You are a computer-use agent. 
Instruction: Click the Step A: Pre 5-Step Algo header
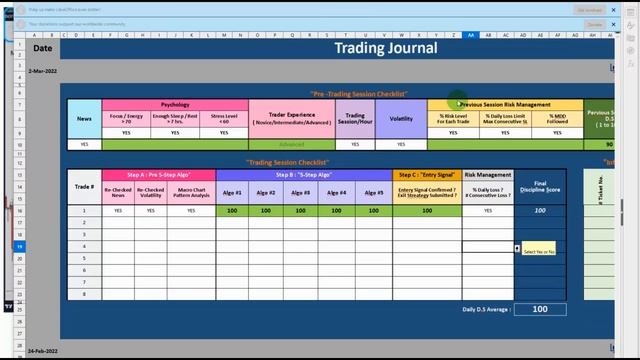(159, 175)
